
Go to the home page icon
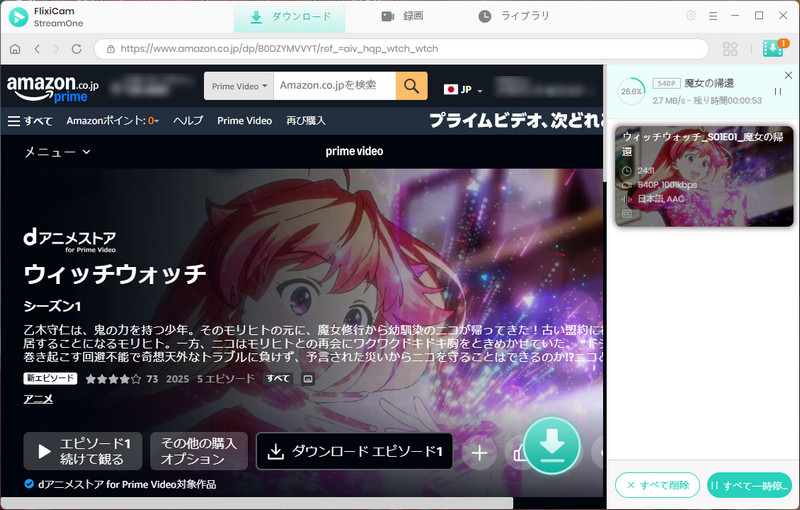(15, 49)
